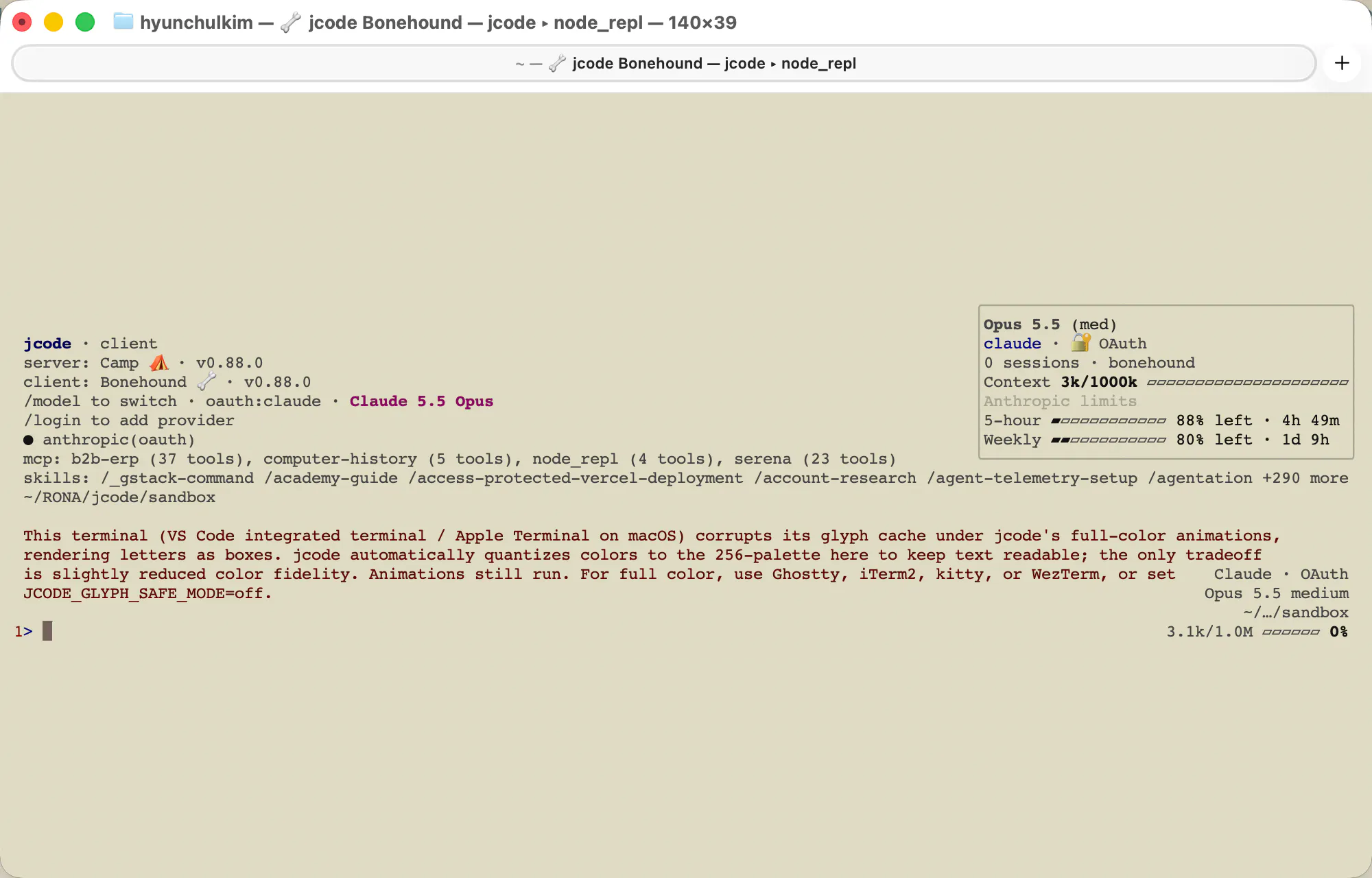Click the Context 3k/1000k usage bar

tap(1248, 382)
